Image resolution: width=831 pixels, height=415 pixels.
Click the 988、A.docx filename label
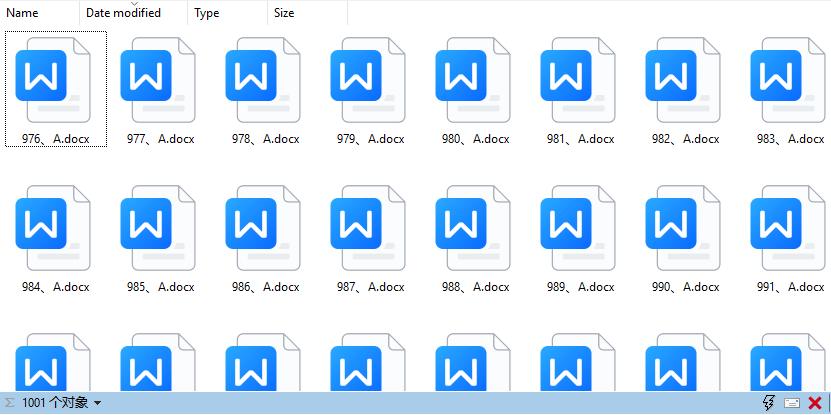tap(475, 287)
